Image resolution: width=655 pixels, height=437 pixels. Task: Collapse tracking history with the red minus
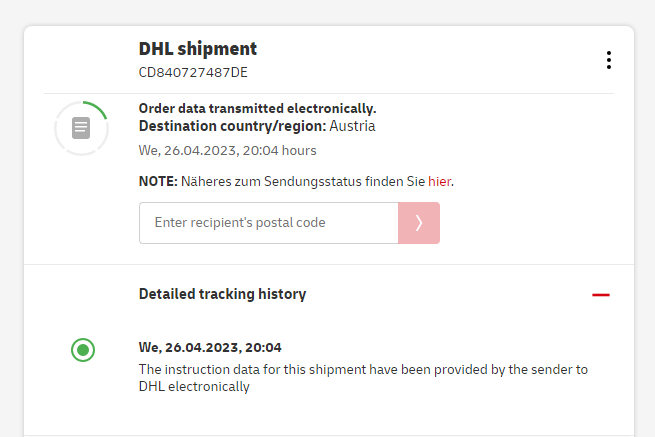[600, 295]
